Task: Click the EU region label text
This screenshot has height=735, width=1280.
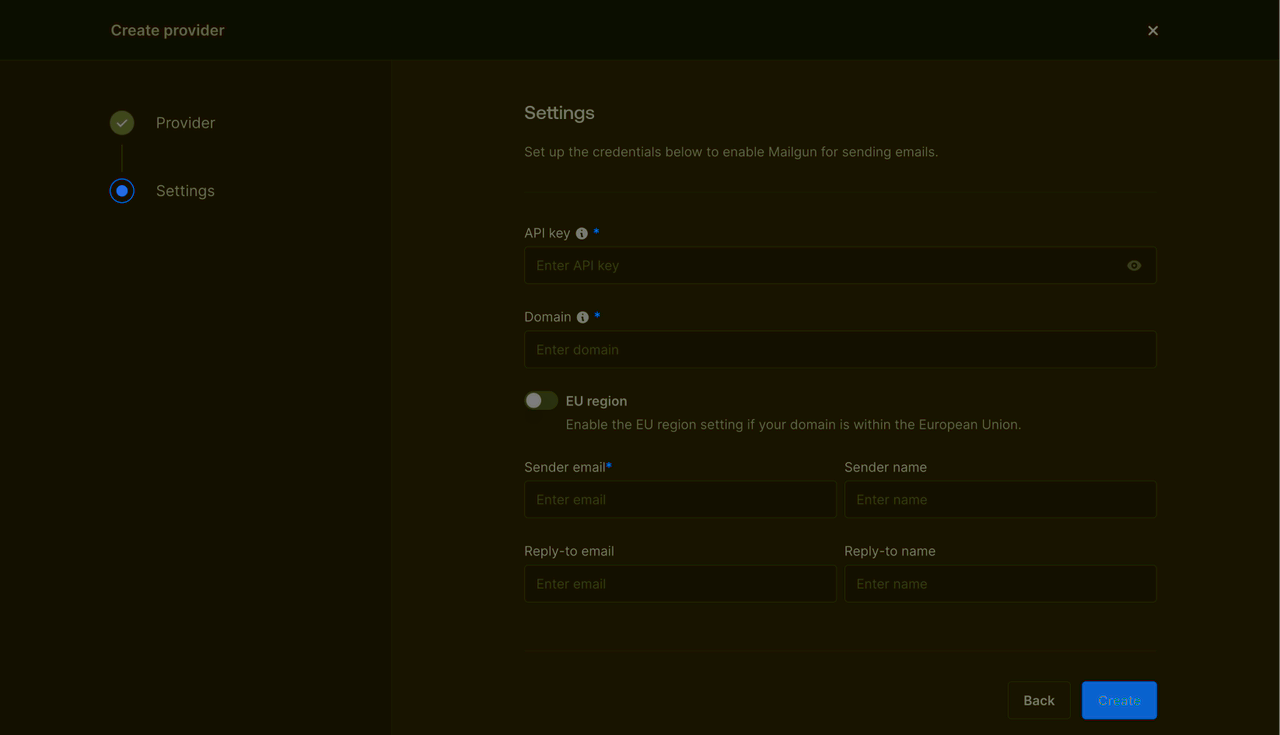Action: click(596, 401)
